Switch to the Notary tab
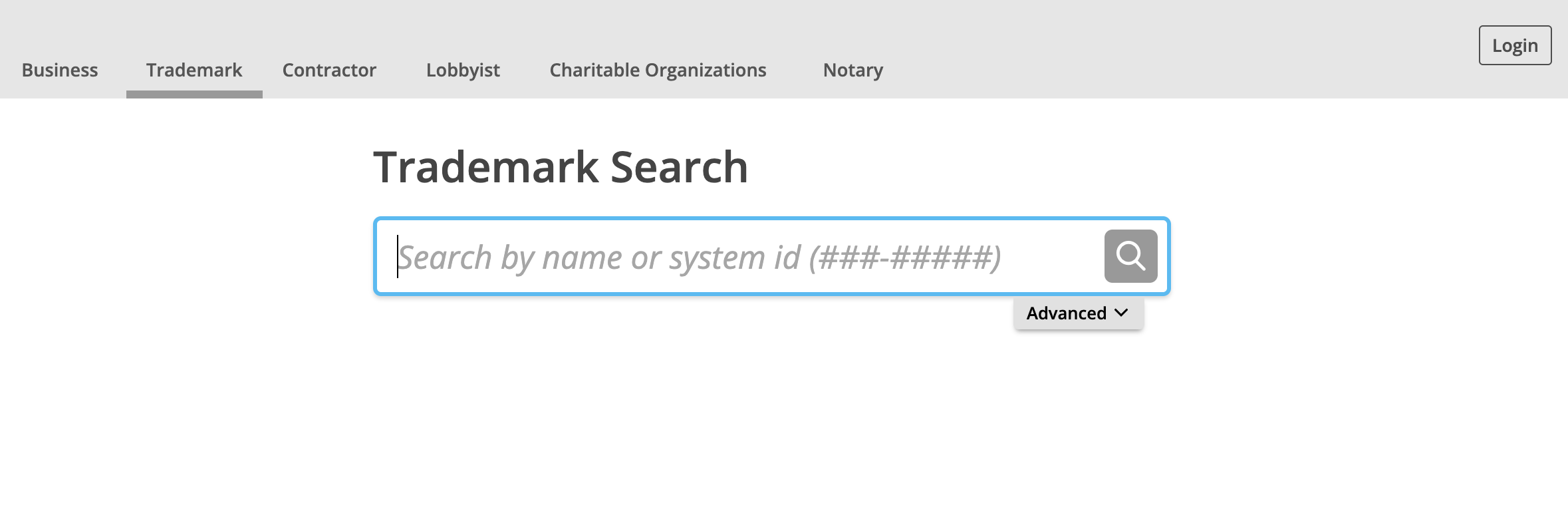1568x523 pixels. (853, 70)
